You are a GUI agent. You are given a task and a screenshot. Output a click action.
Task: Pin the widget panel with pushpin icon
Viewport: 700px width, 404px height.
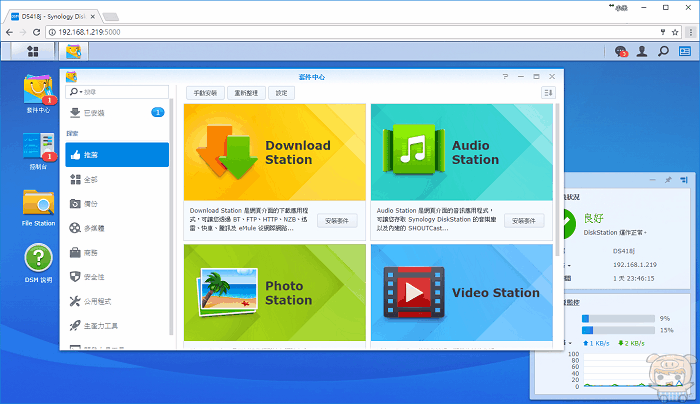point(668,180)
